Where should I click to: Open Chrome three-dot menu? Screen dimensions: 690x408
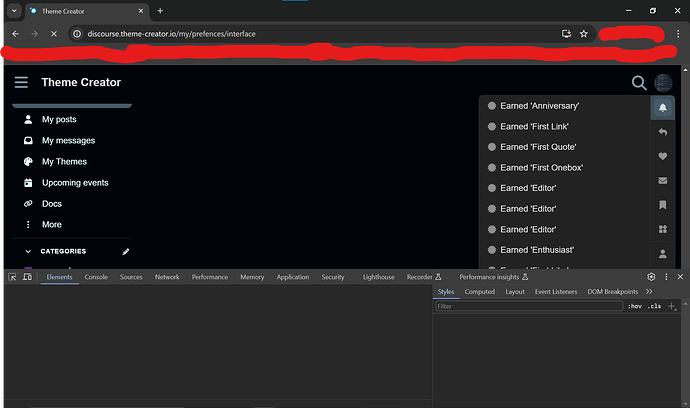click(x=678, y=34)
